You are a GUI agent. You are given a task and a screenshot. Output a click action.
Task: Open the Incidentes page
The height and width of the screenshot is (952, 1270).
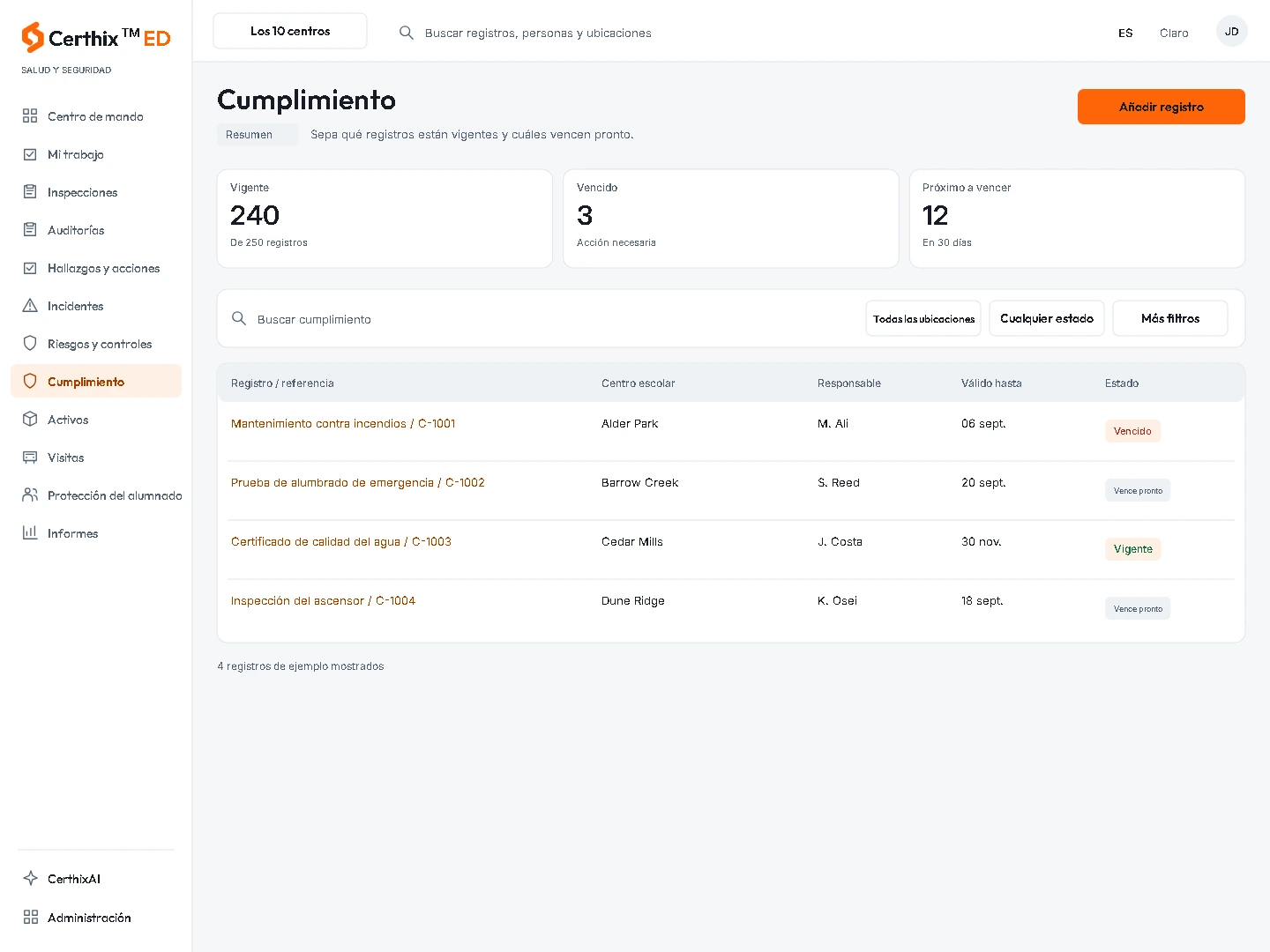(96, 306)
